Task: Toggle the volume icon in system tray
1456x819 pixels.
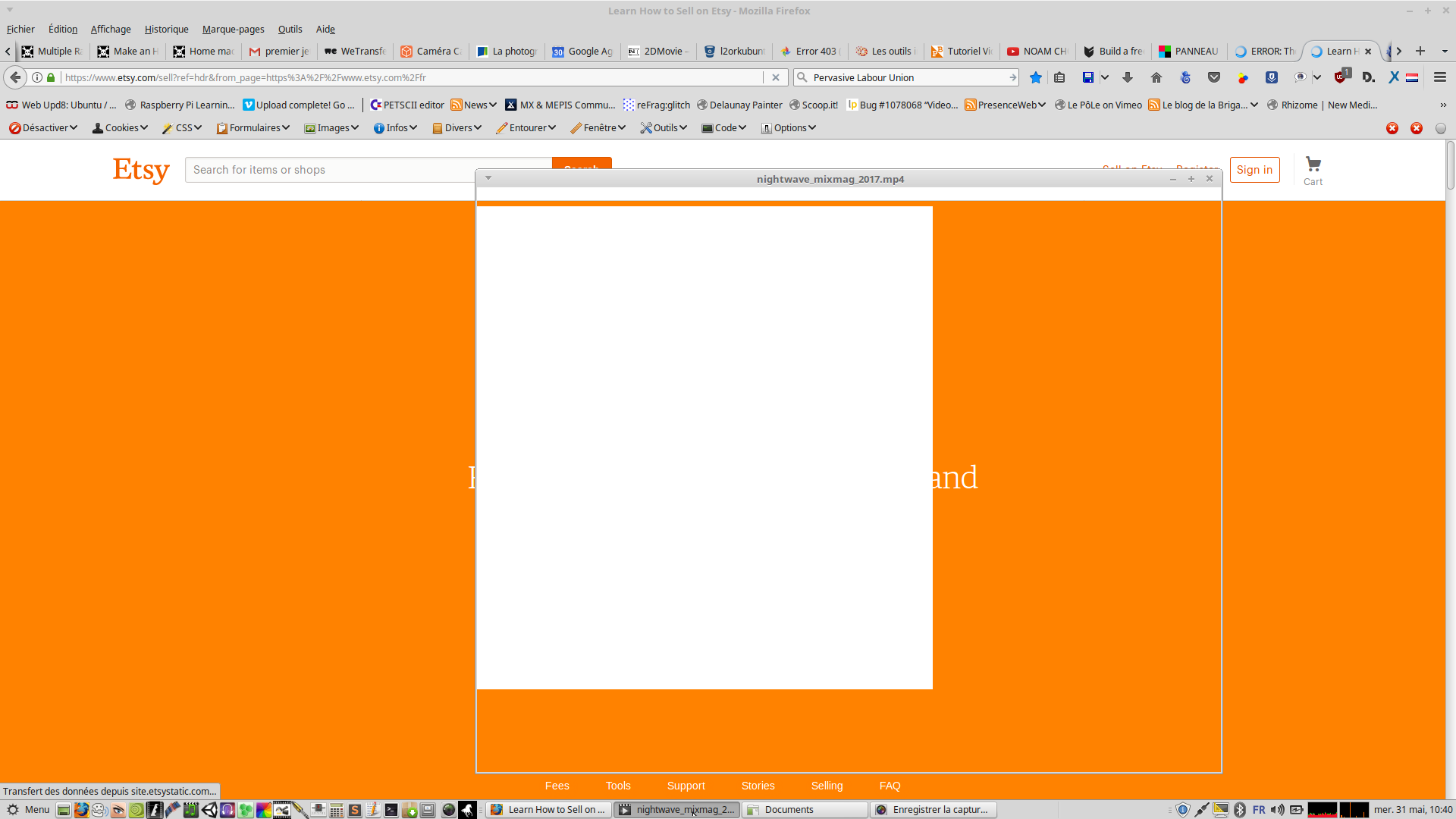Action: pyautogui.click(x=1277, y=810)
